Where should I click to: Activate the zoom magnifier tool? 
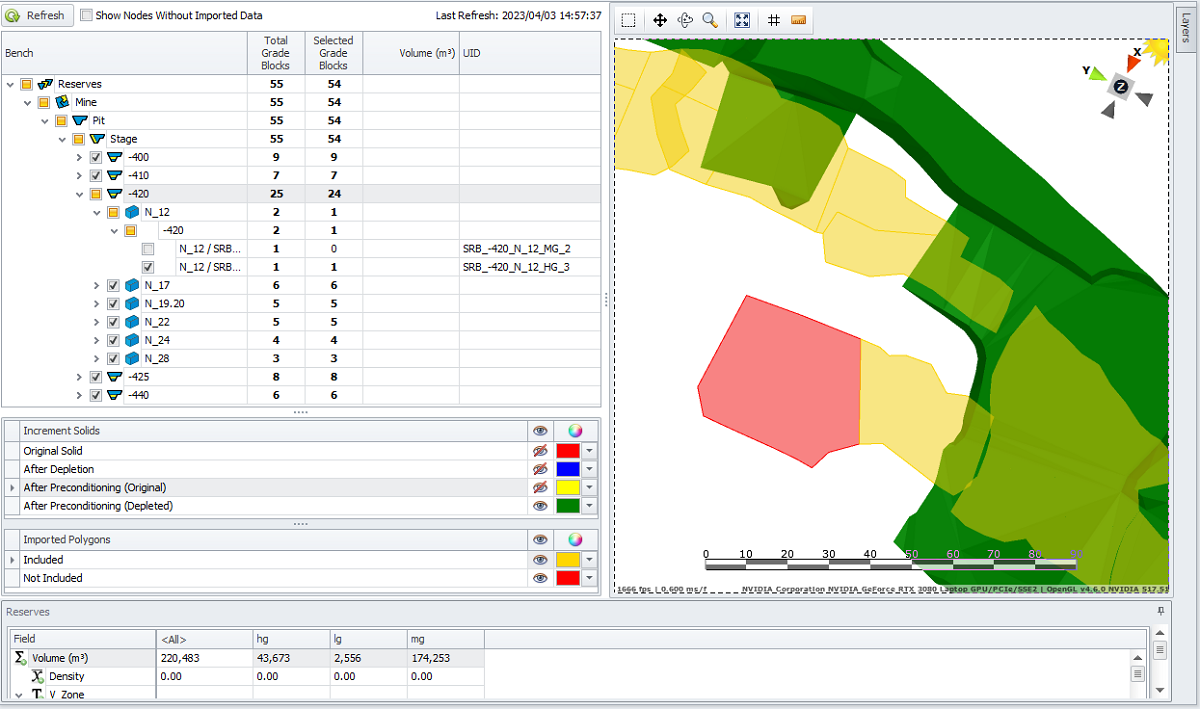tap(710, 20)
